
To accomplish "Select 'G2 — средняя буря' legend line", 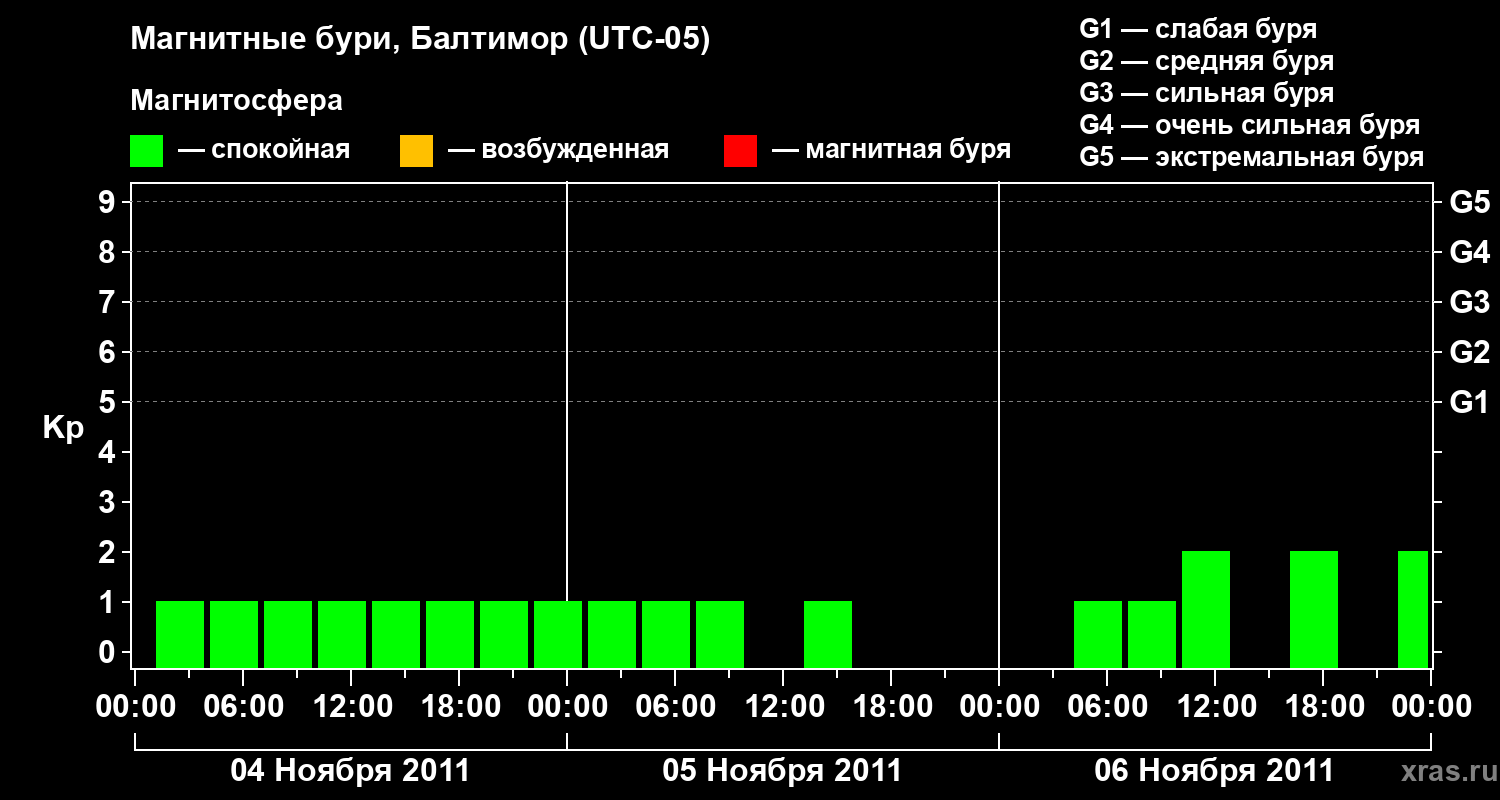I will (1206, 61).
